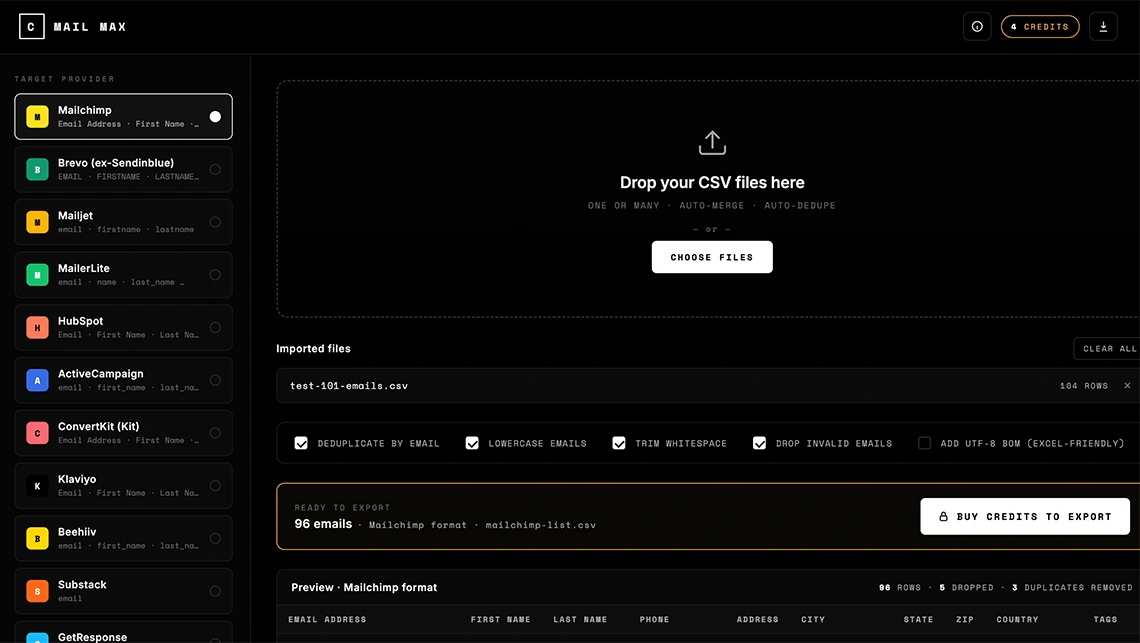This screenshot has width=1140, height=643.
Task: Click the Zip column header
Action: point(965,620)
